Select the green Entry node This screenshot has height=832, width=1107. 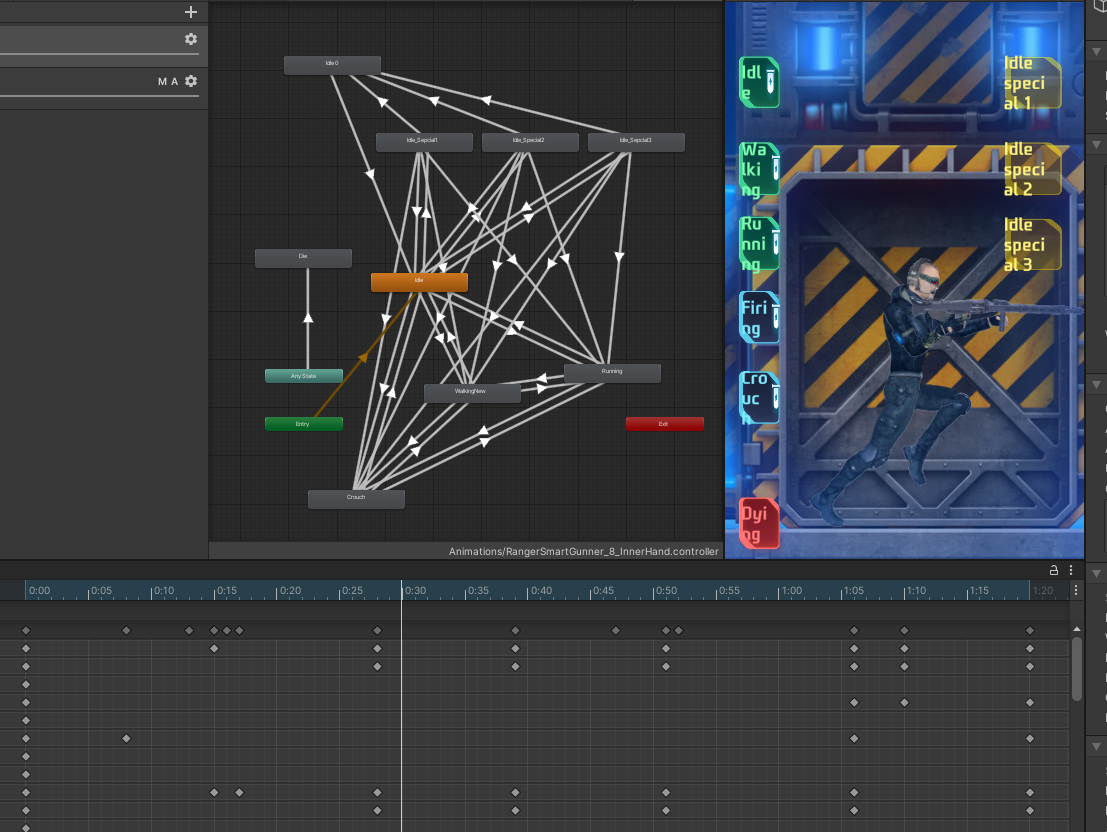point(303,424)
